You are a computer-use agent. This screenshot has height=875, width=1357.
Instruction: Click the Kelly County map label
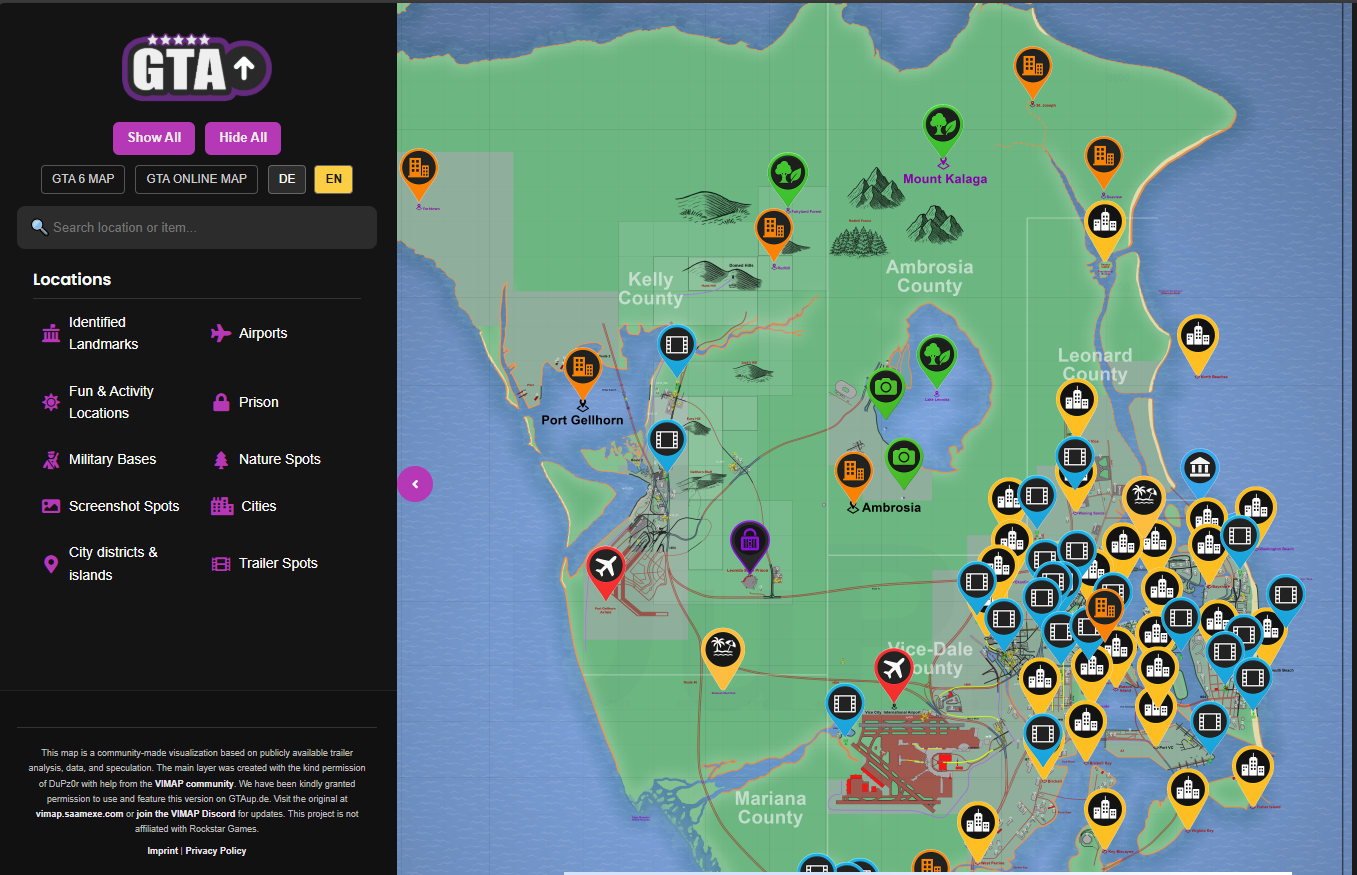(650, 288)
